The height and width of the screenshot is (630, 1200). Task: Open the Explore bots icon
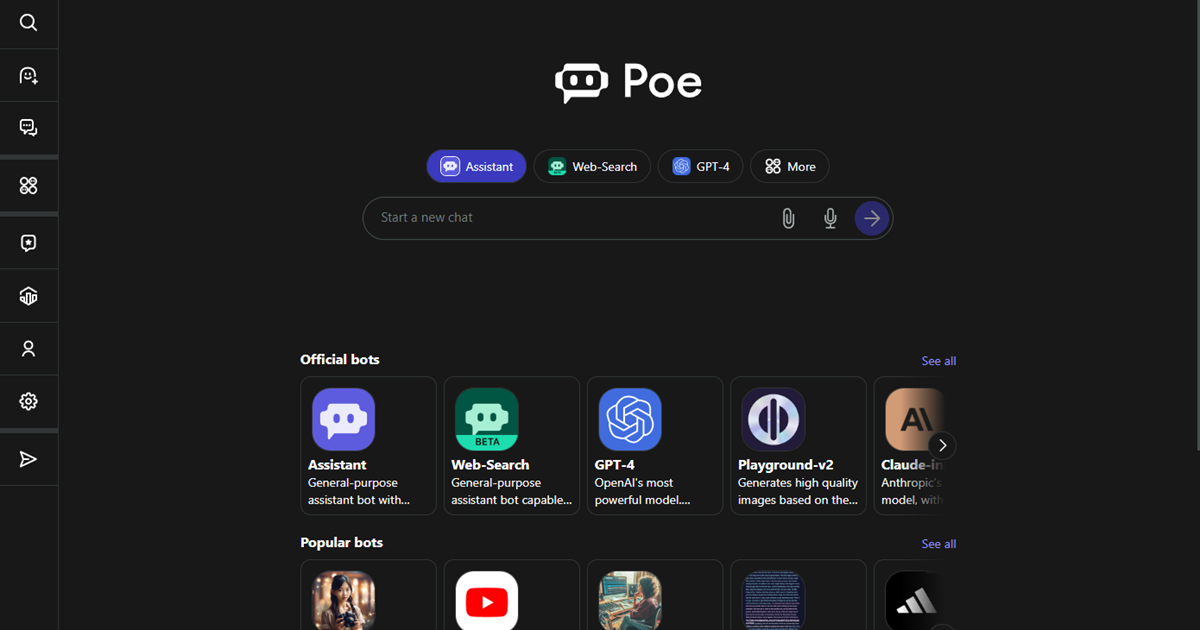(x=29, y=185)
